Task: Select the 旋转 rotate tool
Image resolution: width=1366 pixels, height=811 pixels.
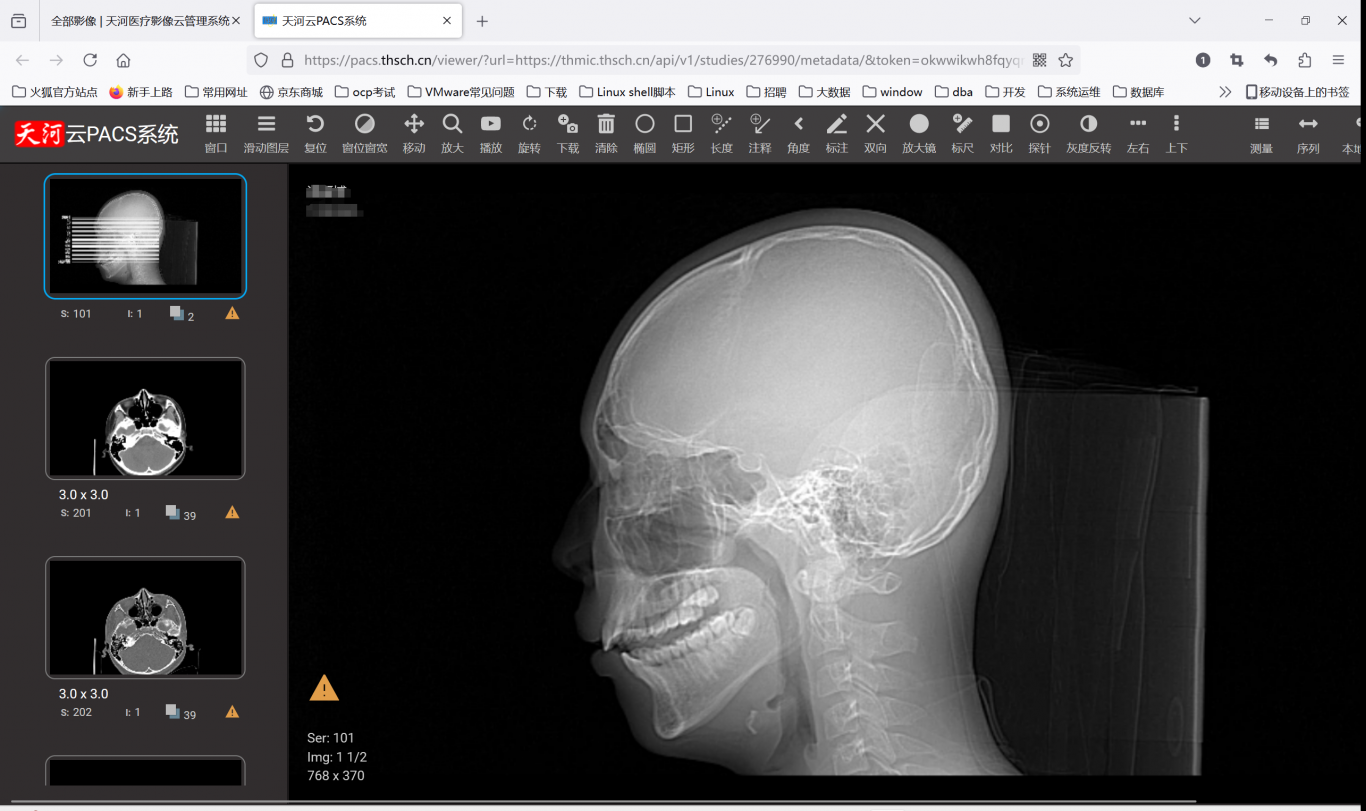Action: click(529, 133)
